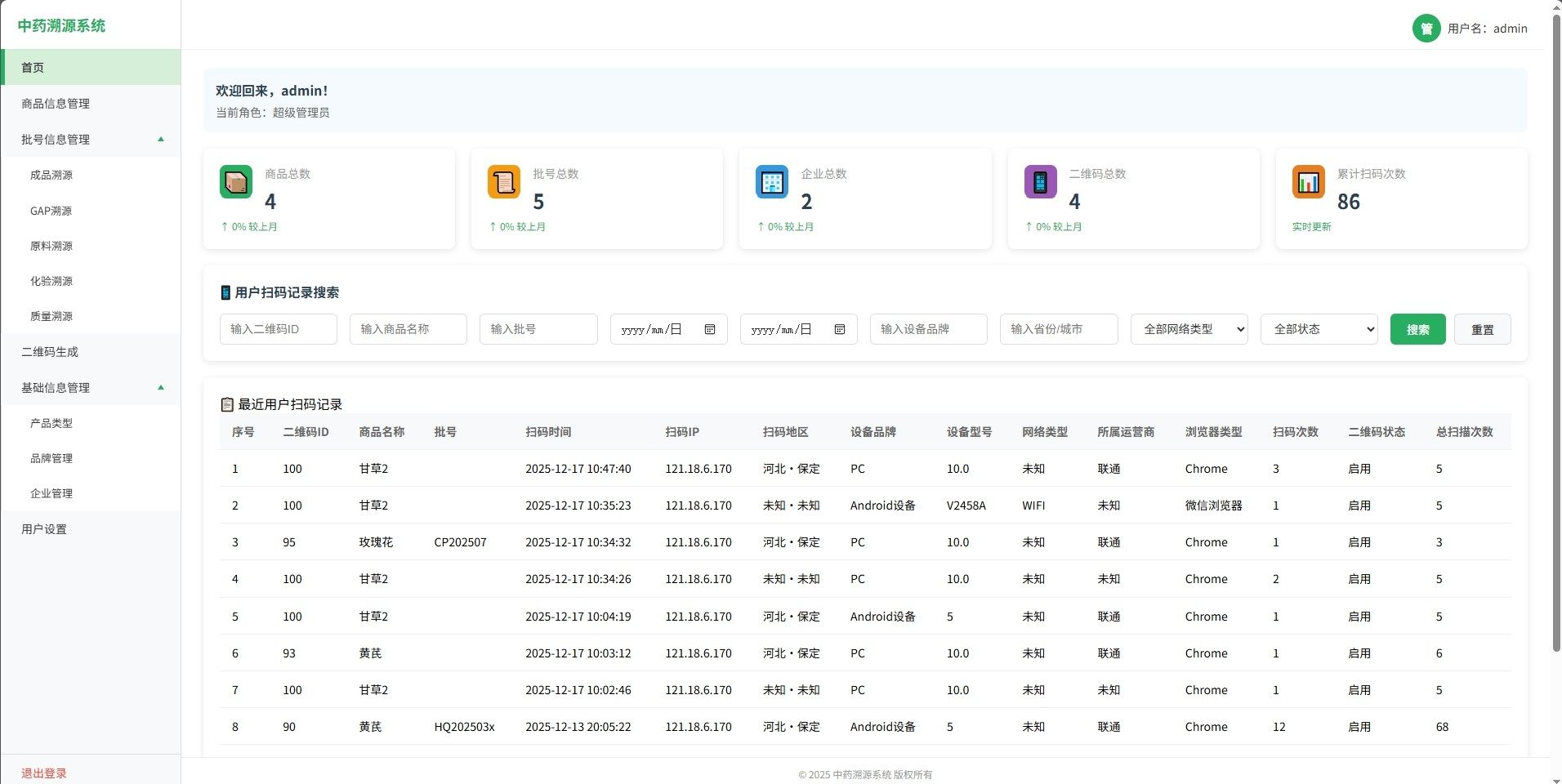Screen dimensions: 1562x784
Task: Click the 重置 button
Action: [x=1482, y=329]
